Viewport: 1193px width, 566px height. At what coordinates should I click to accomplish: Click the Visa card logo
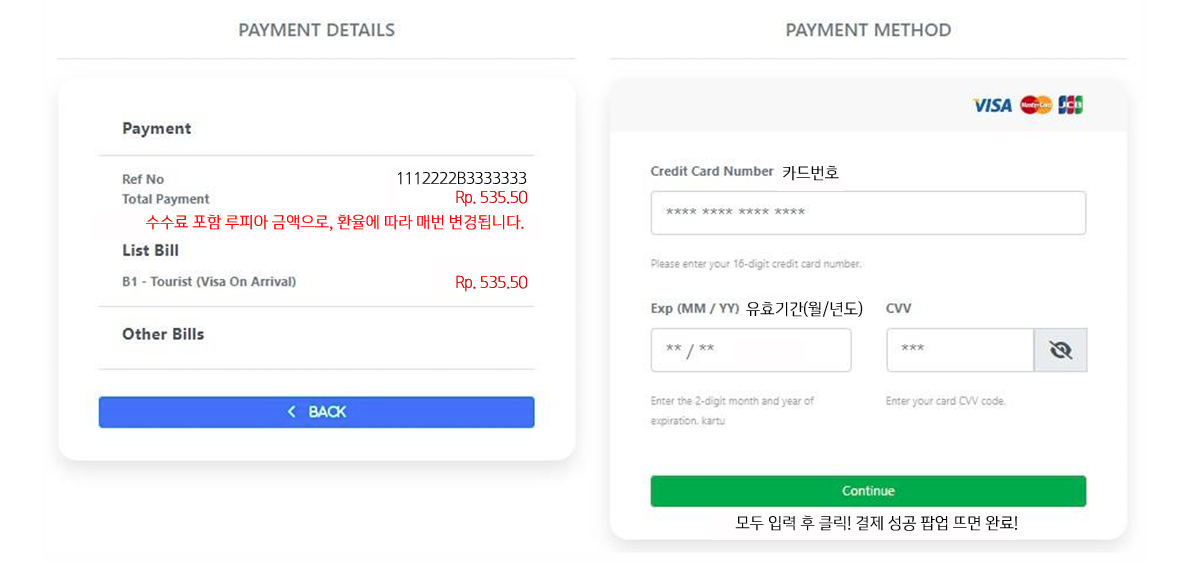[x=992, y=105]
